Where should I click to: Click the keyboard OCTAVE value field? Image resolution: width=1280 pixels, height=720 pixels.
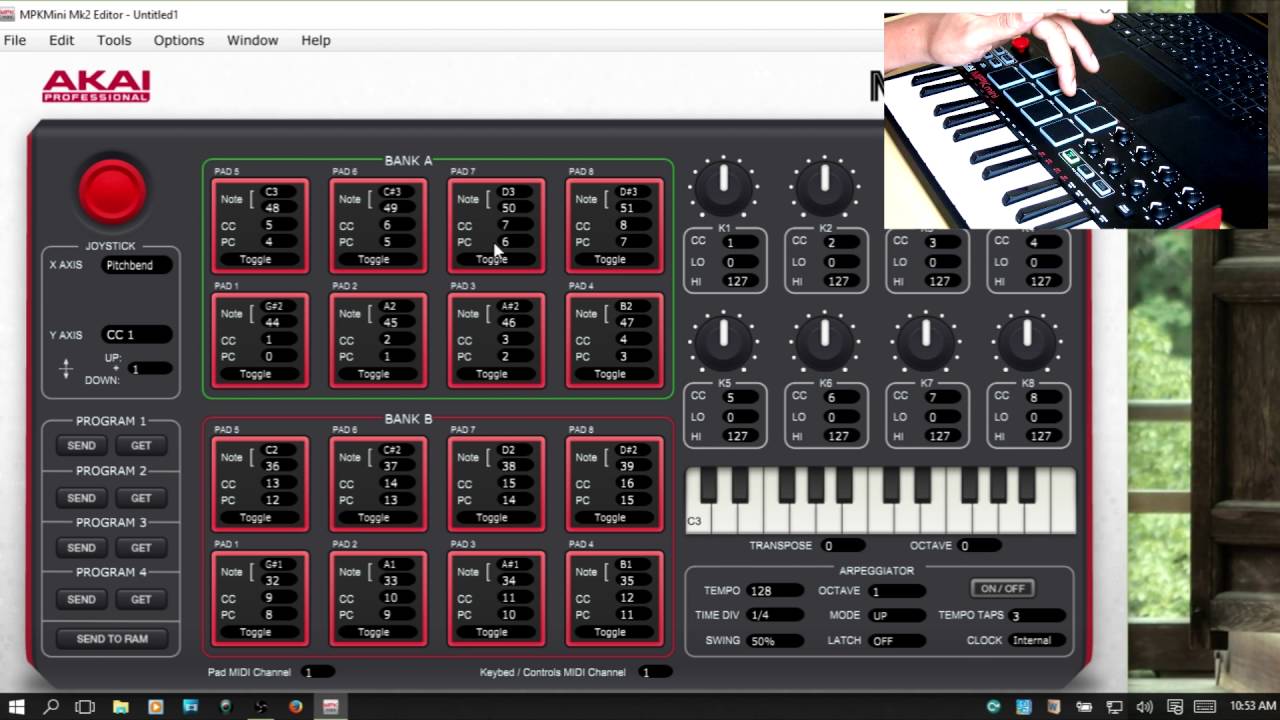(x=977, y=546)
